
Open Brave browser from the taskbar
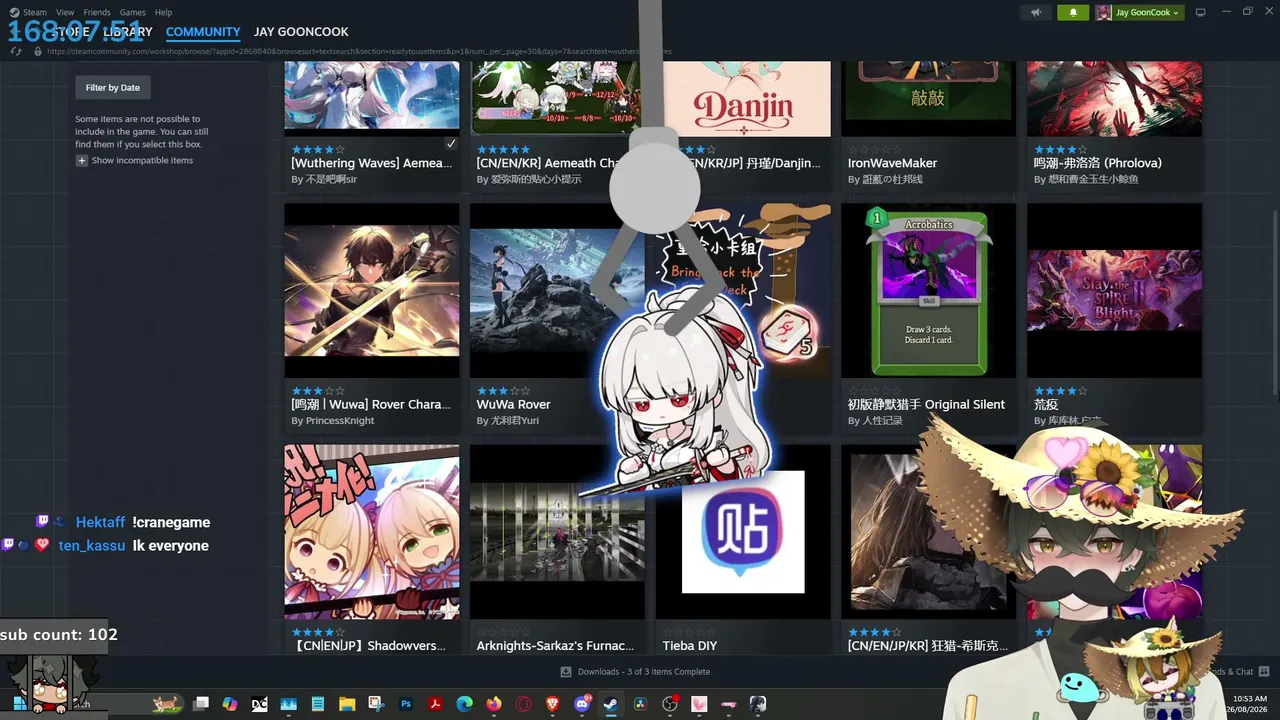(552, 704)
